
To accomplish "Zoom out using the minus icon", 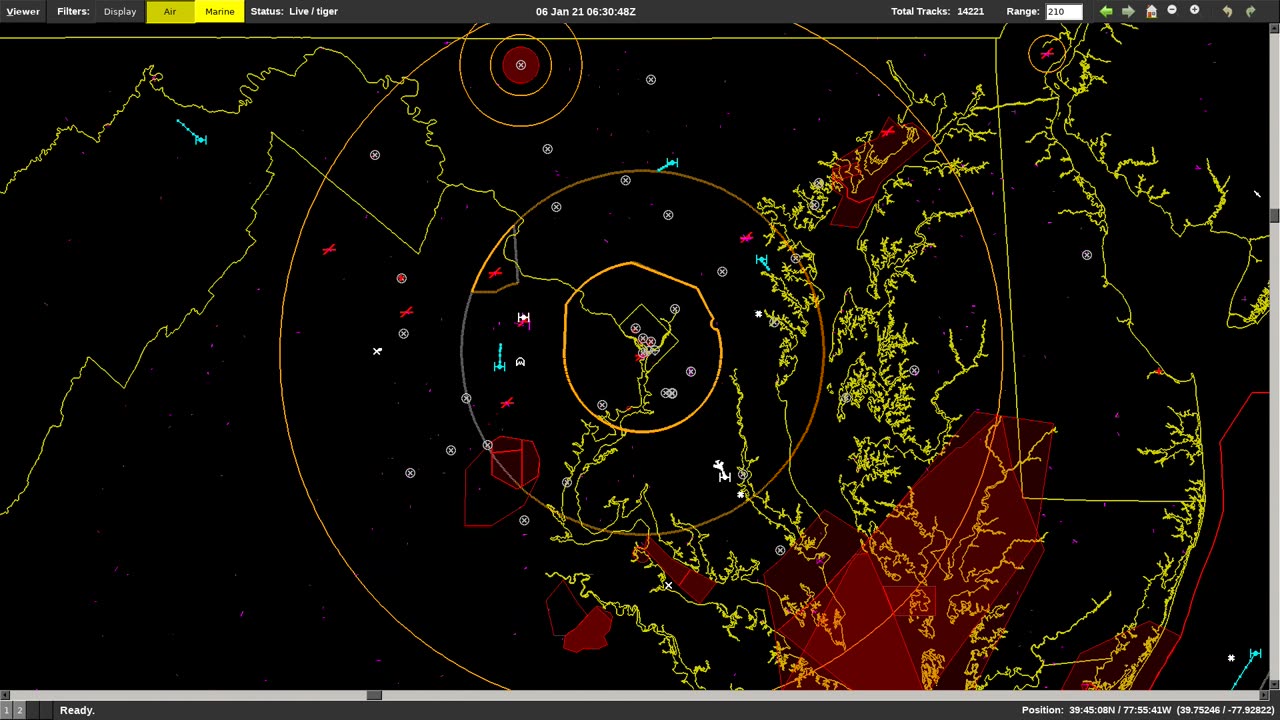I will [x=1172, y=10].
